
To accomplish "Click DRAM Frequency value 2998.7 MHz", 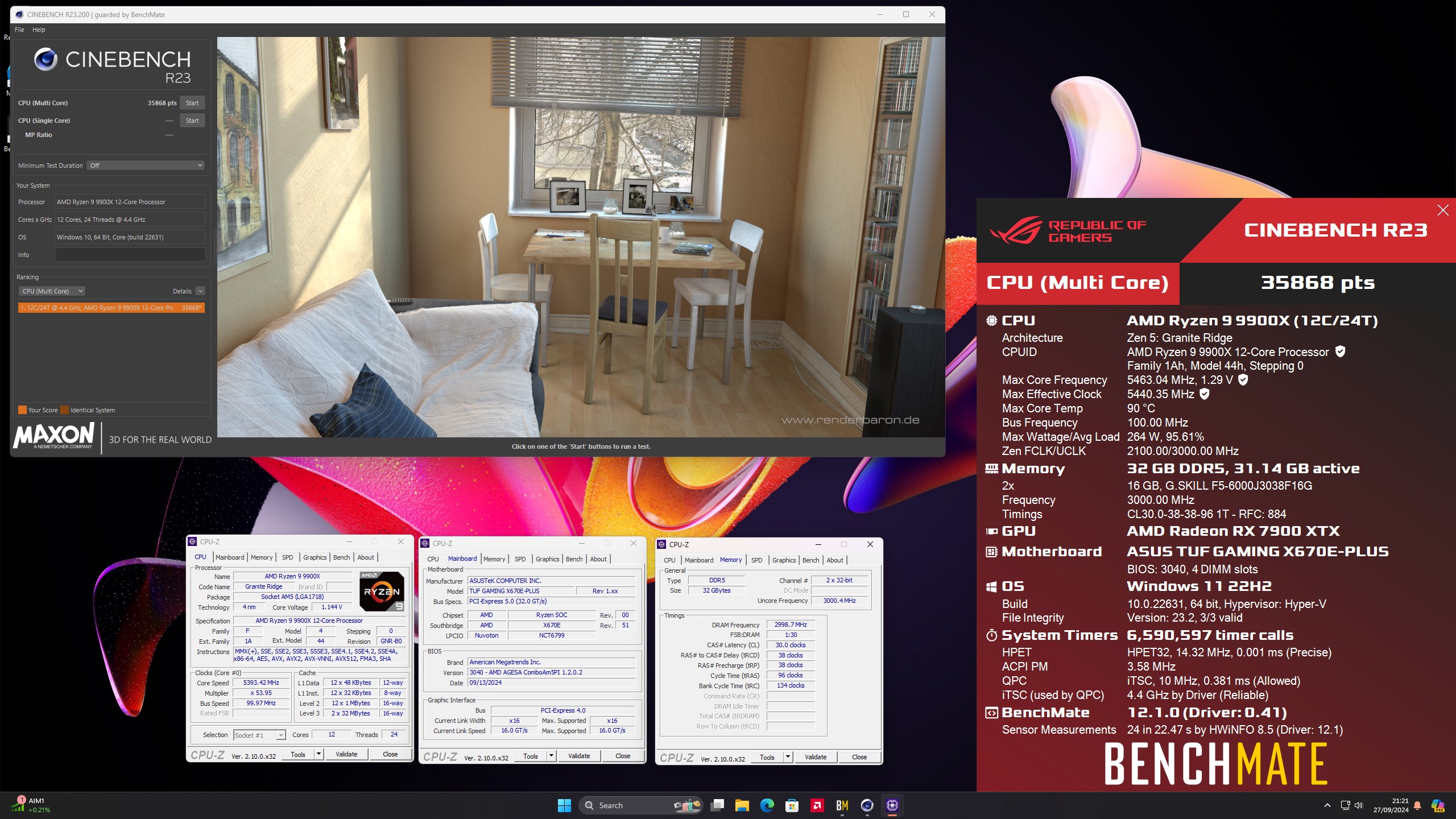I will coord(791,624).
